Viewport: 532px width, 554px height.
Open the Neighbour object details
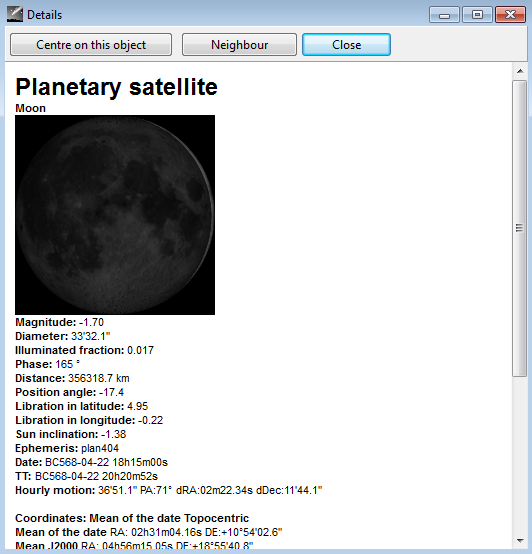pos(239,45)
